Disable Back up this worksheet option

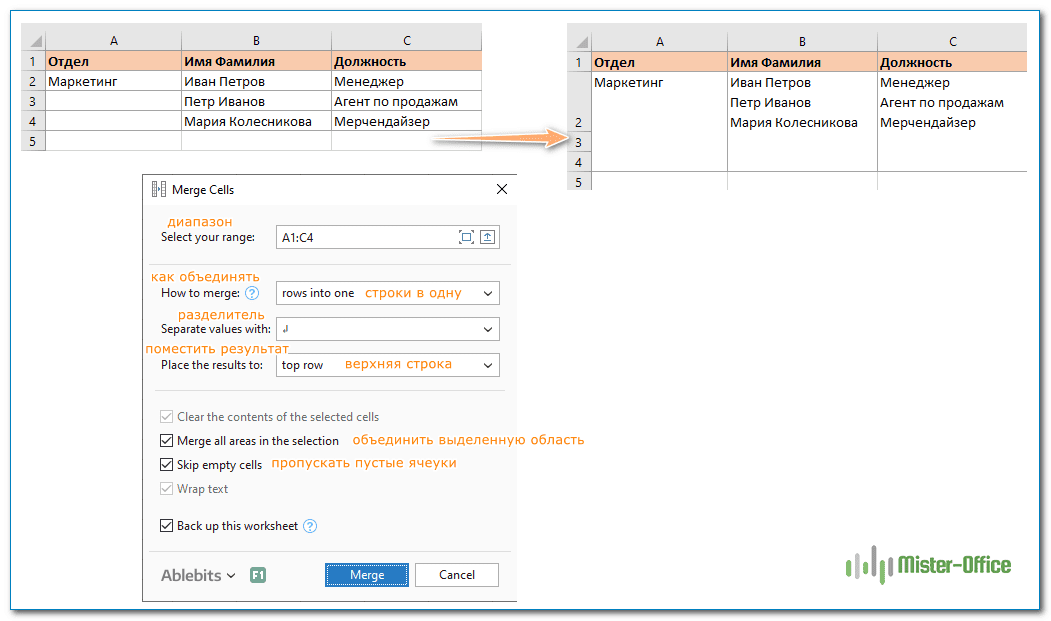pyautogui.click(x=167, y=526)
